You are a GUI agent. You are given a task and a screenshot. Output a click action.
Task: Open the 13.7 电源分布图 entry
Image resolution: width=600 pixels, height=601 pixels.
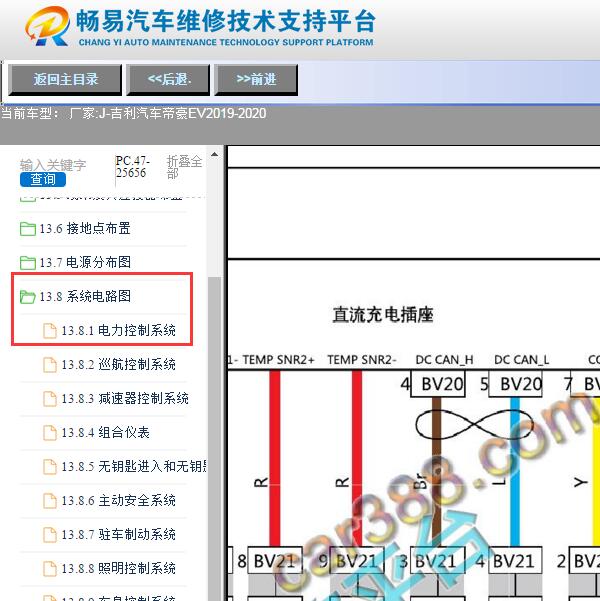85,262
